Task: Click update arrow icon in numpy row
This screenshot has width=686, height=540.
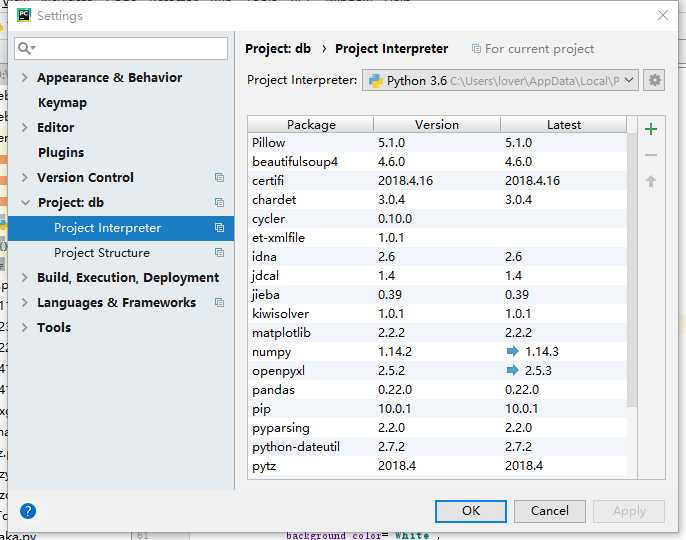Action: coord(512,351)
